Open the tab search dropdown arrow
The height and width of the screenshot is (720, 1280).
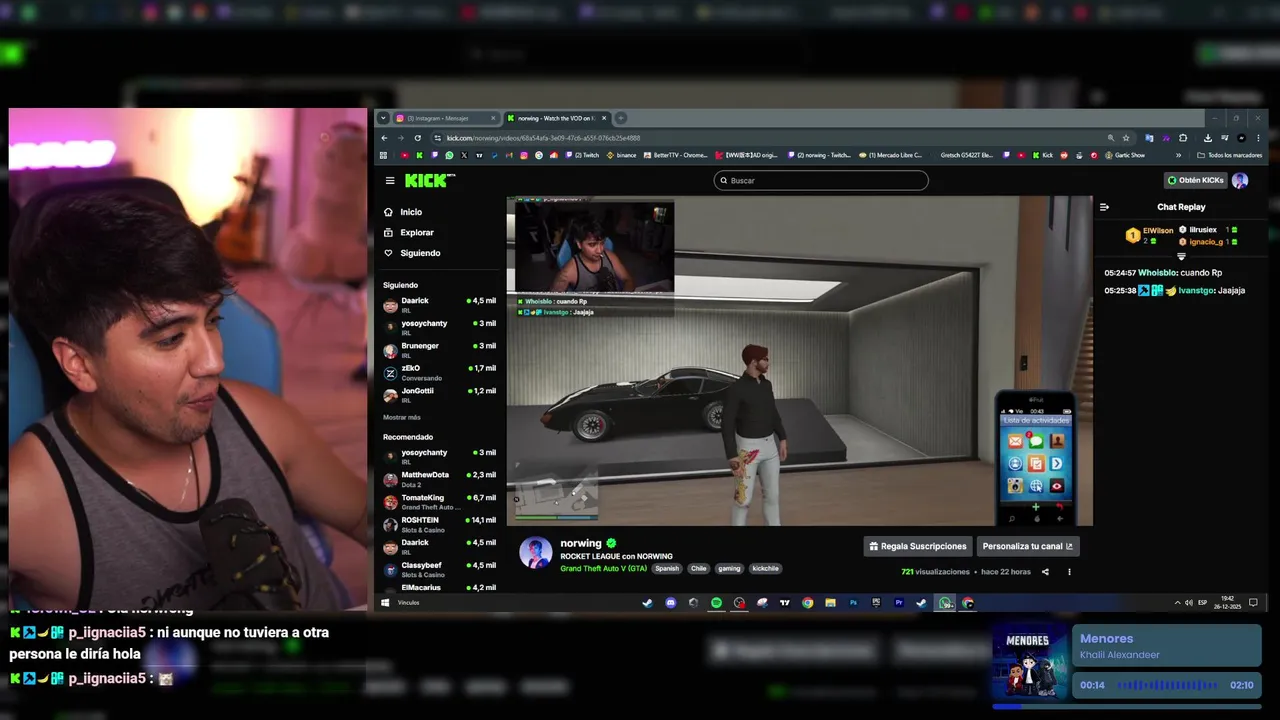[383, 118]
